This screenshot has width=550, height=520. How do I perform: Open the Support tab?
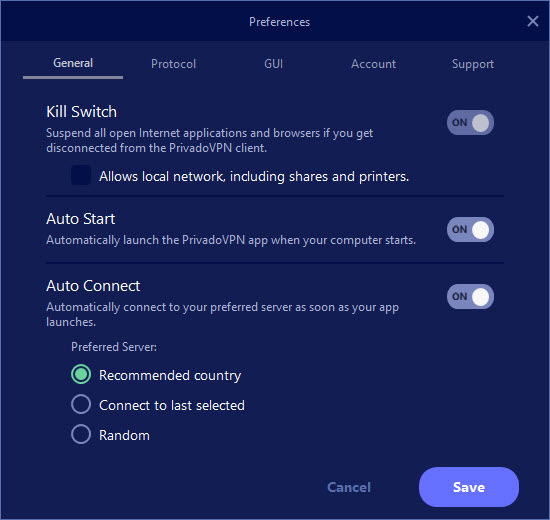tap(473, 64)
